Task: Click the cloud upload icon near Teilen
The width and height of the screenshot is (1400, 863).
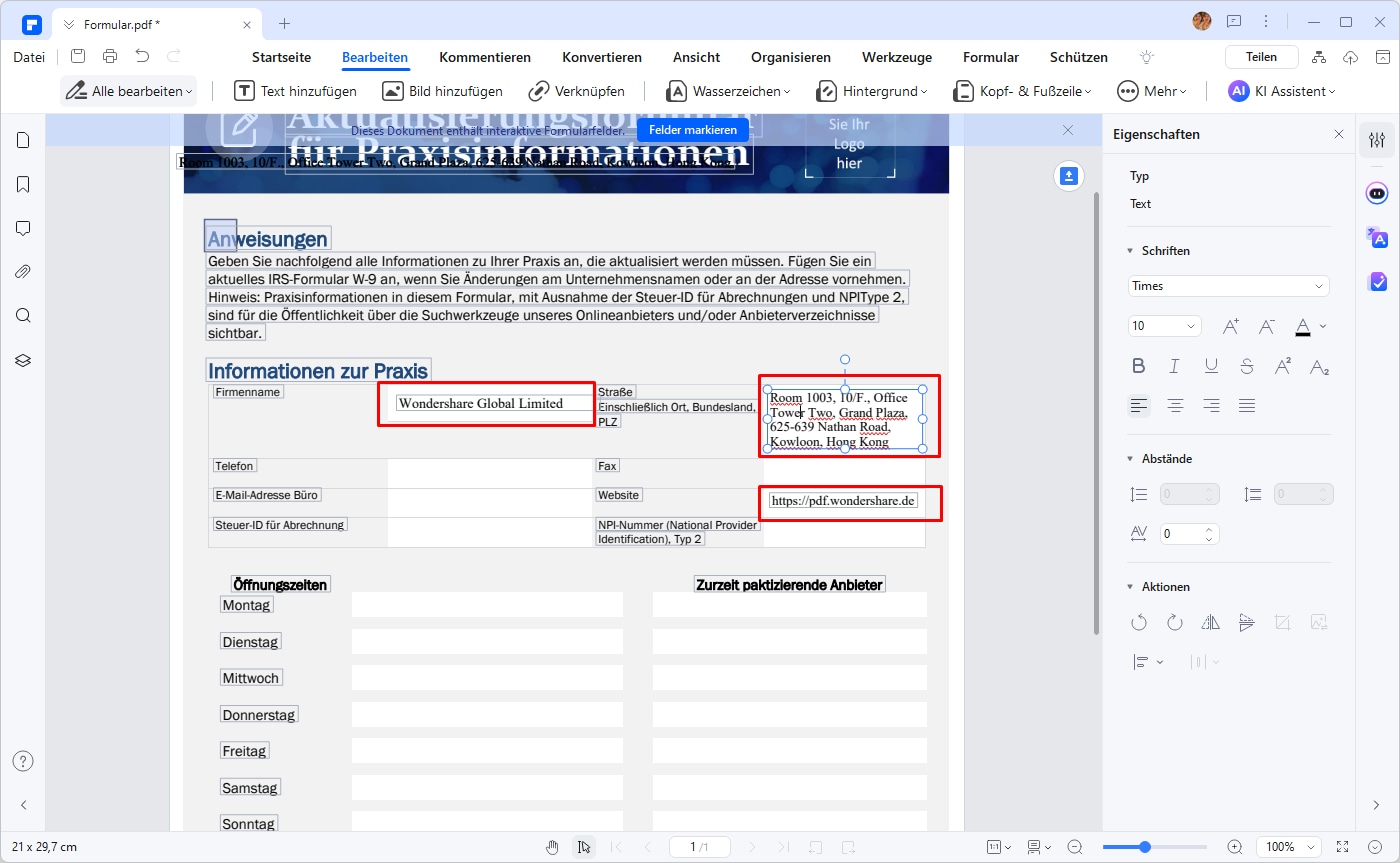Action: point(1351,57)
